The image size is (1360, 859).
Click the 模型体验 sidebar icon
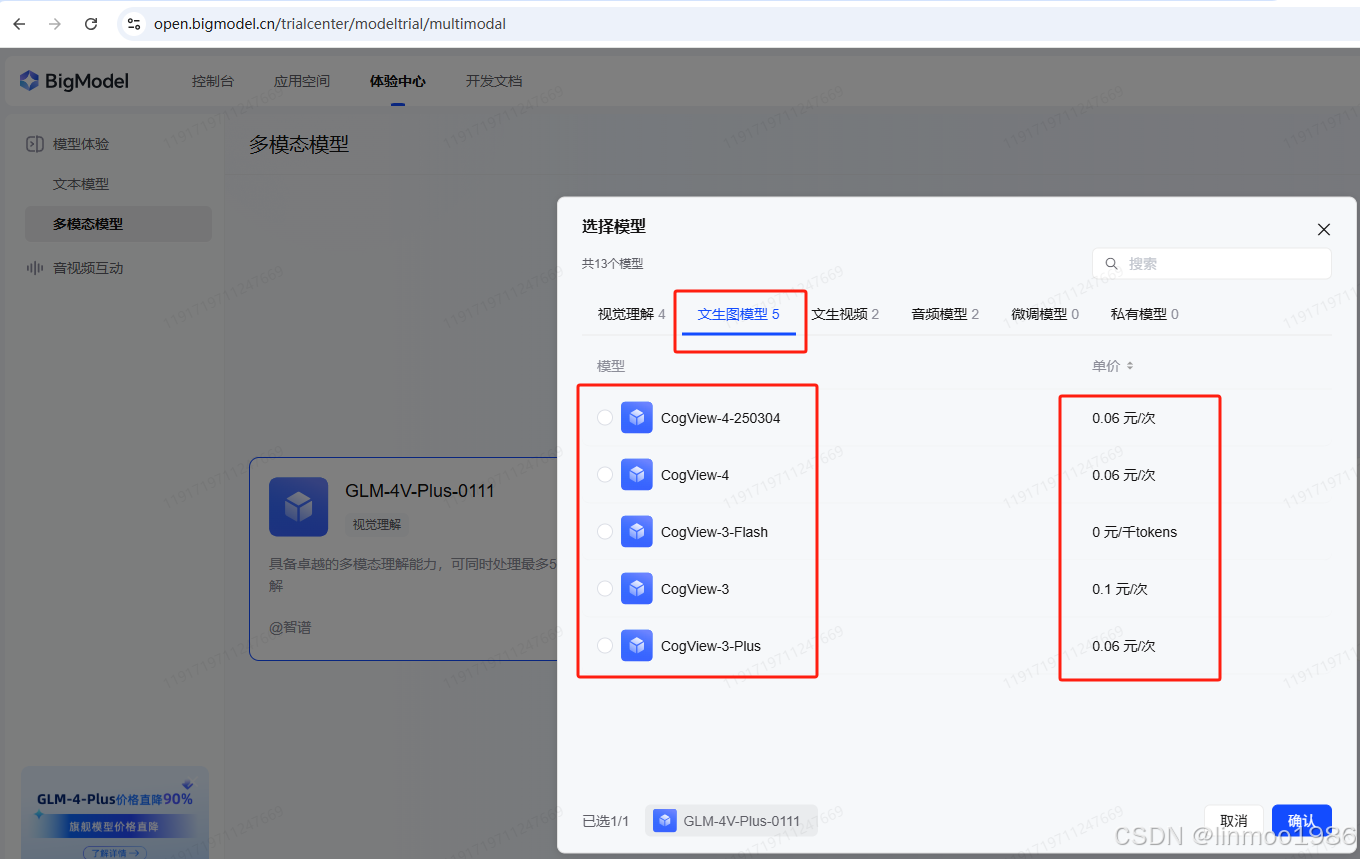[35, 144]
